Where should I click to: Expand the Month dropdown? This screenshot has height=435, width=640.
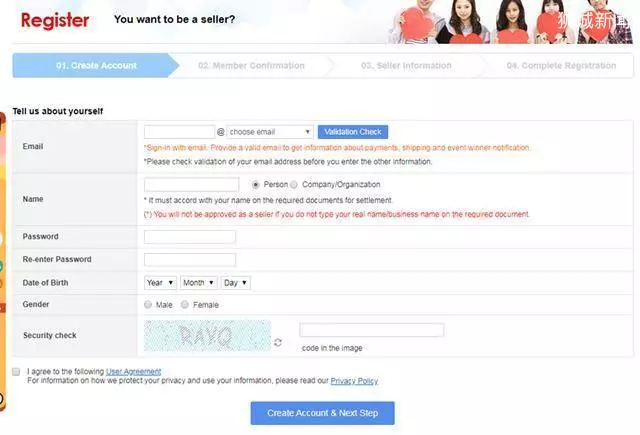click(198, 282)
